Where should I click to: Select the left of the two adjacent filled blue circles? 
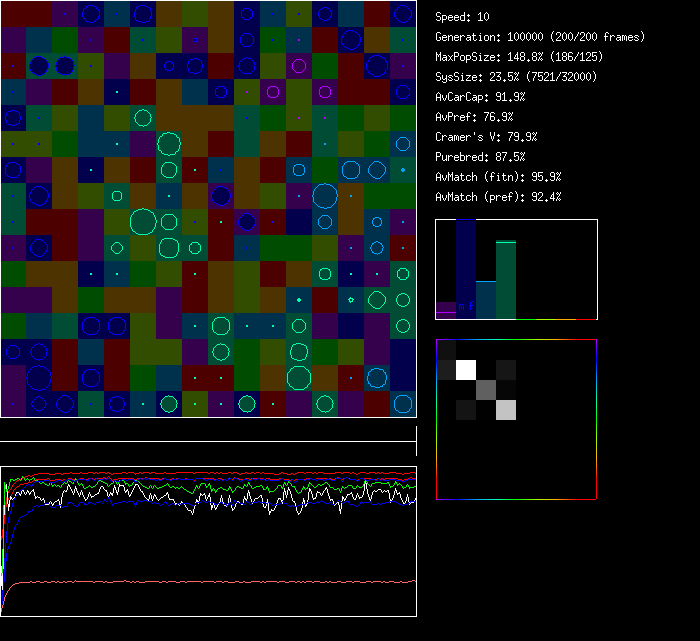point(39,66)
